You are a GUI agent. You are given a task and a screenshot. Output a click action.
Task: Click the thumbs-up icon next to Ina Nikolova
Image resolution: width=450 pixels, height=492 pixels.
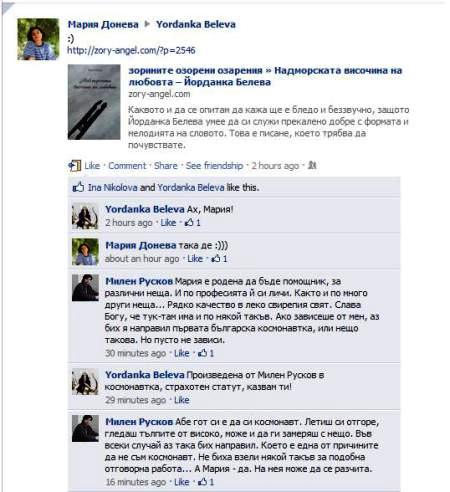(x=78, y=187)
